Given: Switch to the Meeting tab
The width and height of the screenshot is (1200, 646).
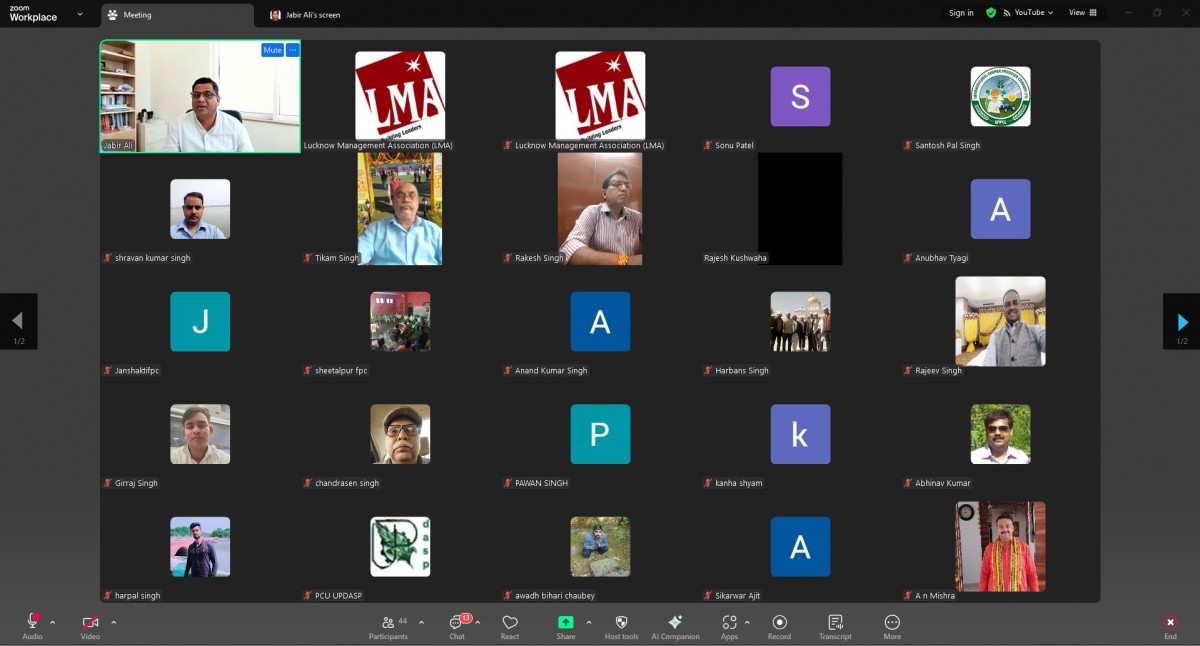Looking at the screenshot, I should tap(137, 15).
